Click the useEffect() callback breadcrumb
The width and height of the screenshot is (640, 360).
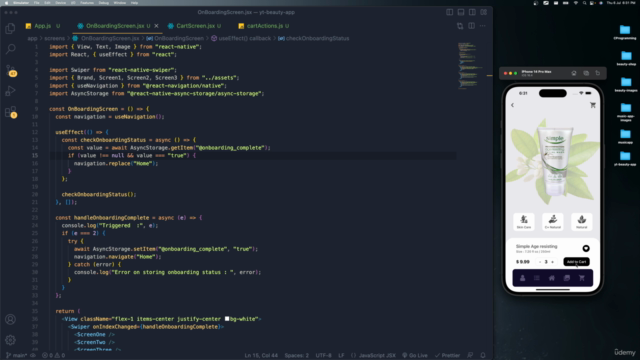tap(244, 38)
